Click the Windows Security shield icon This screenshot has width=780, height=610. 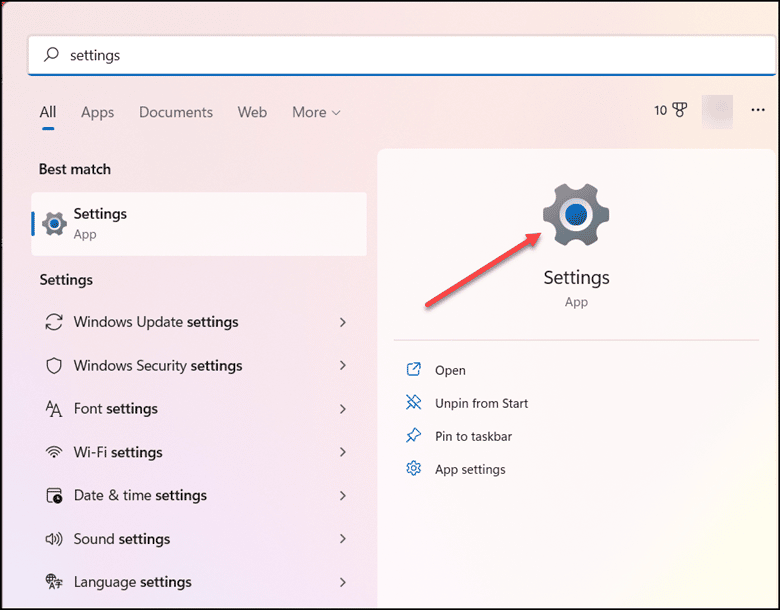click(54, 366)
